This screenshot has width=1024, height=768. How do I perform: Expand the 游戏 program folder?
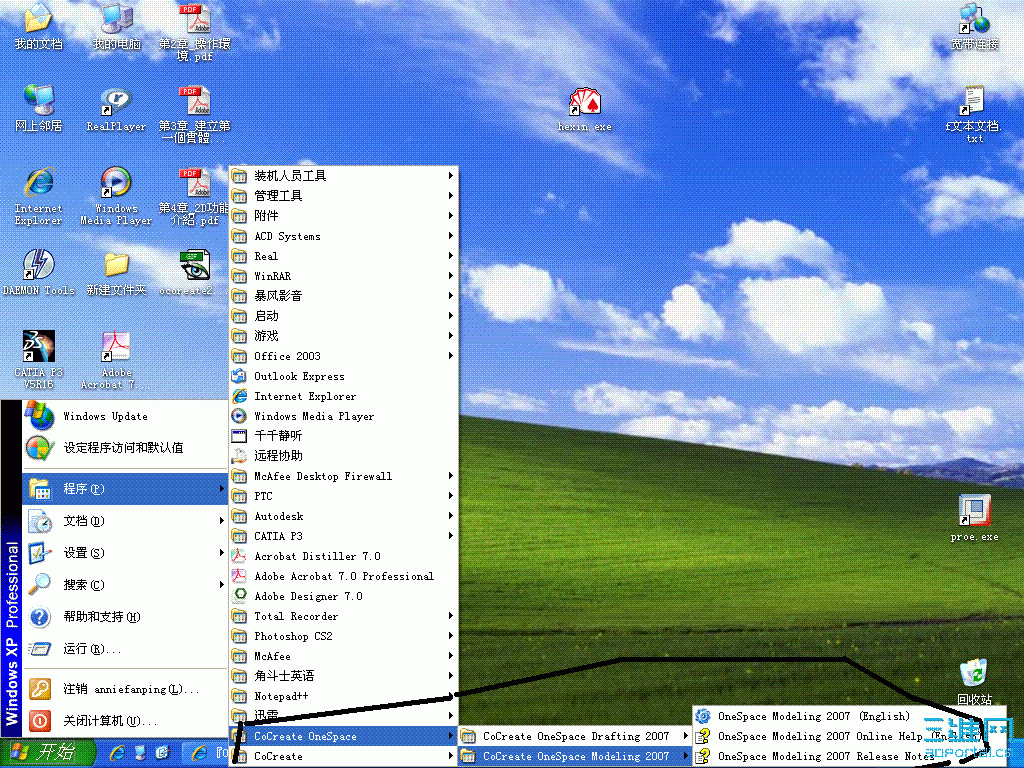(344, 336)
